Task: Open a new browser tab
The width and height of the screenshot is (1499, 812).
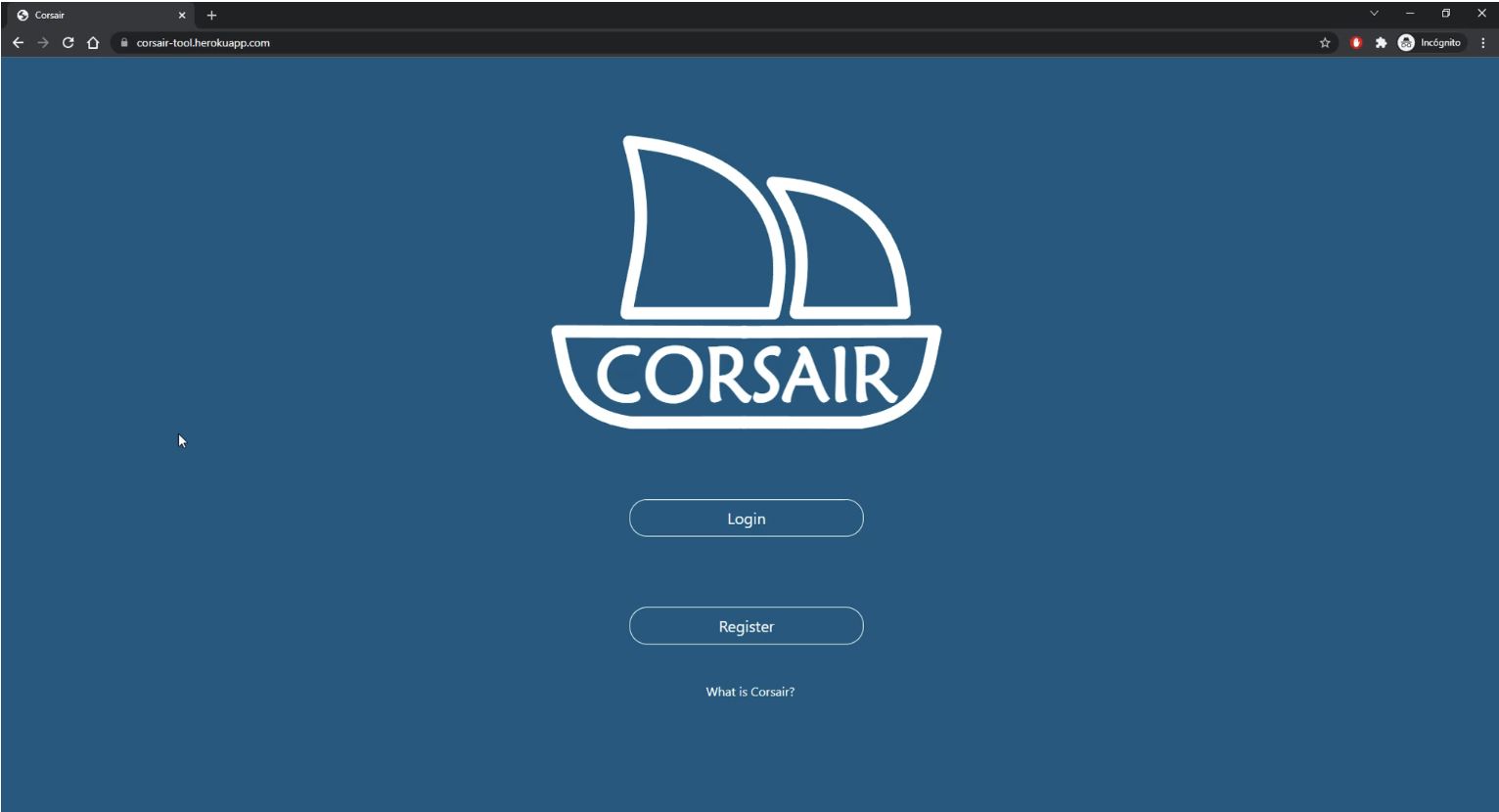Action: 211,15
